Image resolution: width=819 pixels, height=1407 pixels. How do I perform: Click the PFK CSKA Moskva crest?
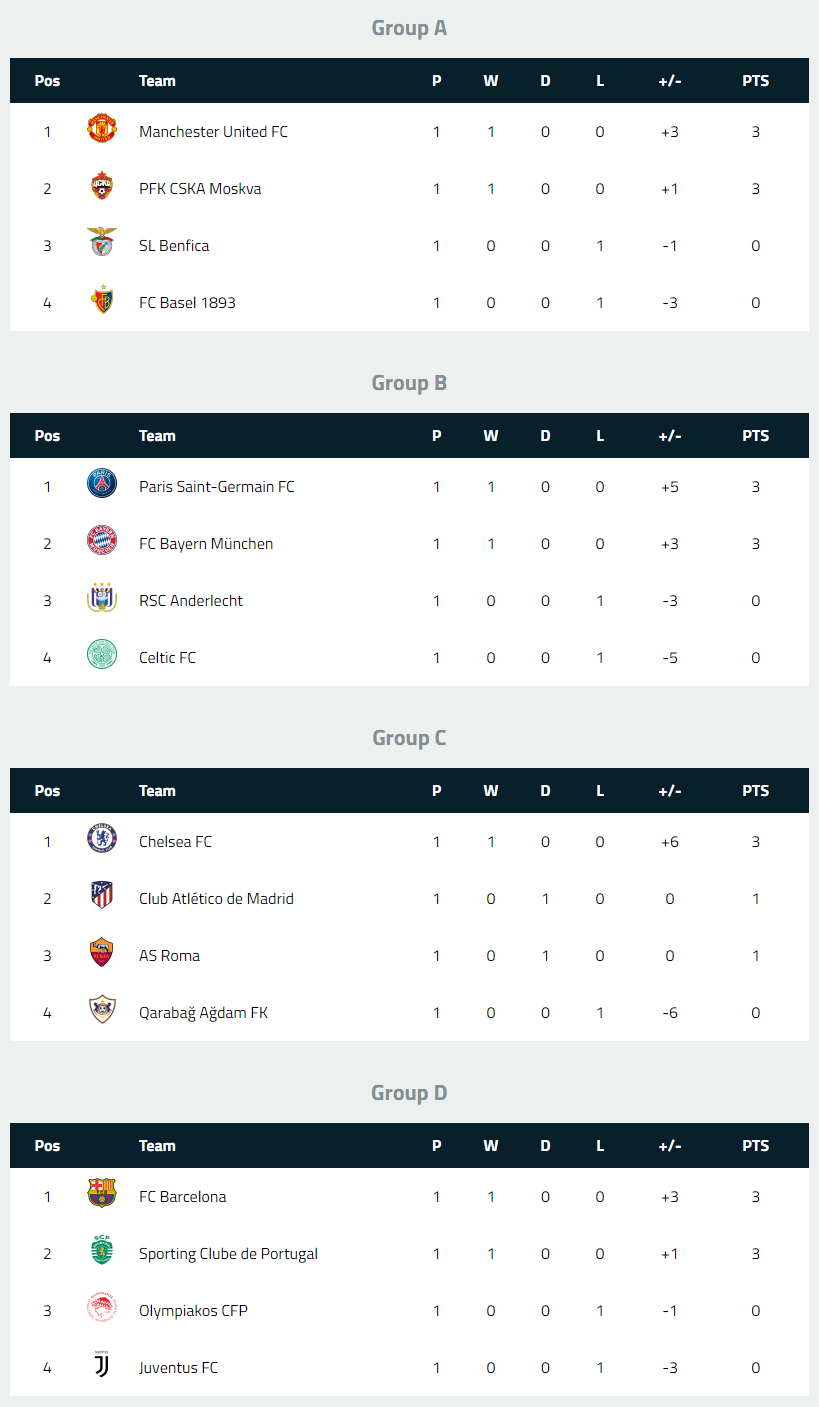(x=102, y=188)
